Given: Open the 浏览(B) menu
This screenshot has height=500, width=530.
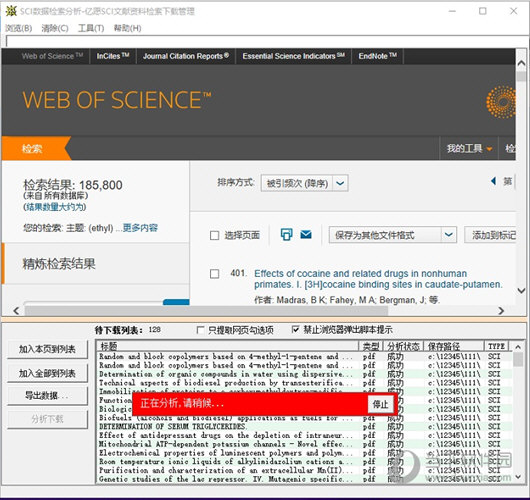Looking at the screenshot, I should pos(19,28).
